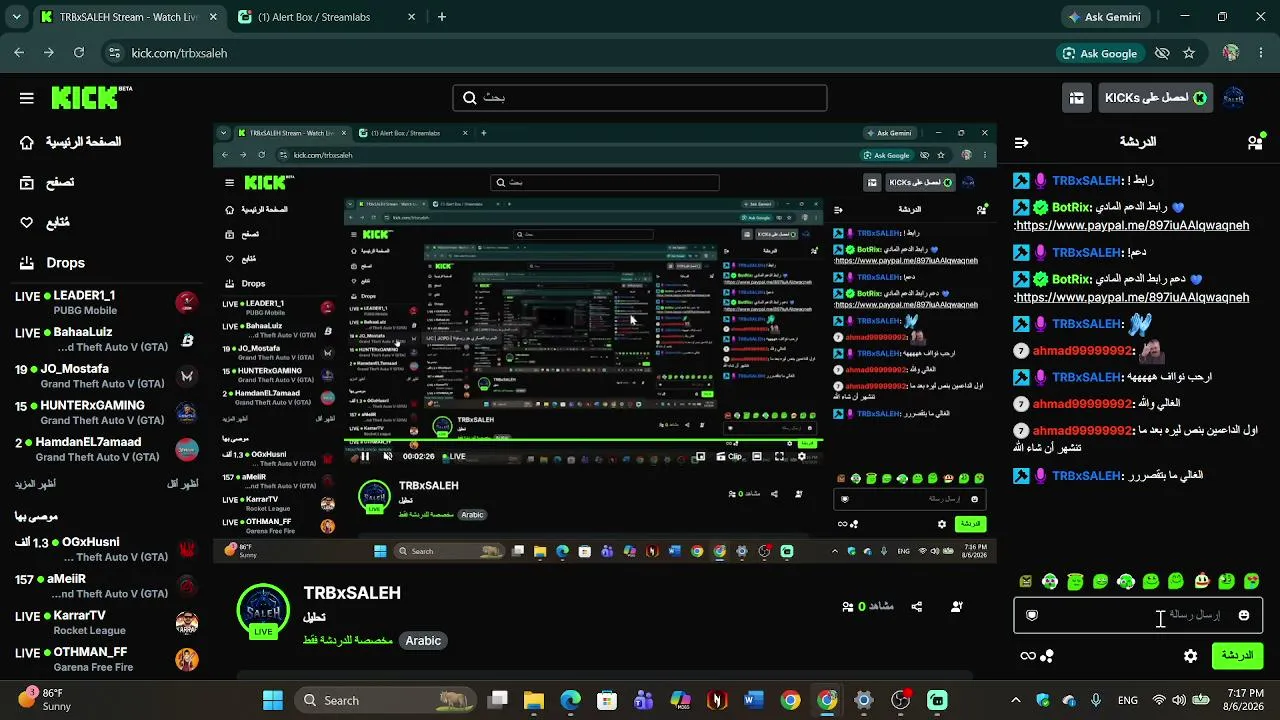
Task: Open the stream player settings gear
Action: tap(802, 457)
